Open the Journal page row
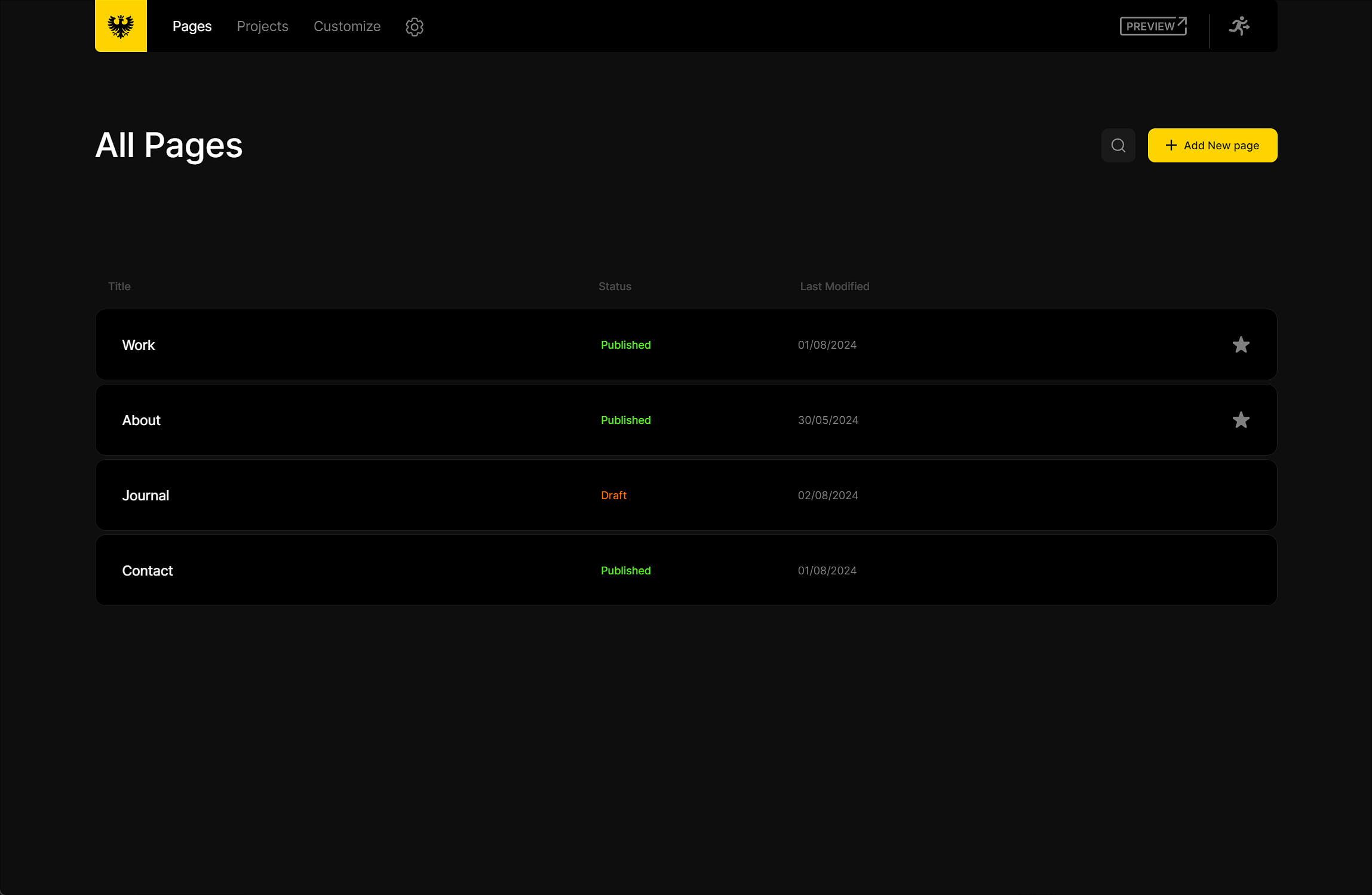 click(x=145, y=496)
